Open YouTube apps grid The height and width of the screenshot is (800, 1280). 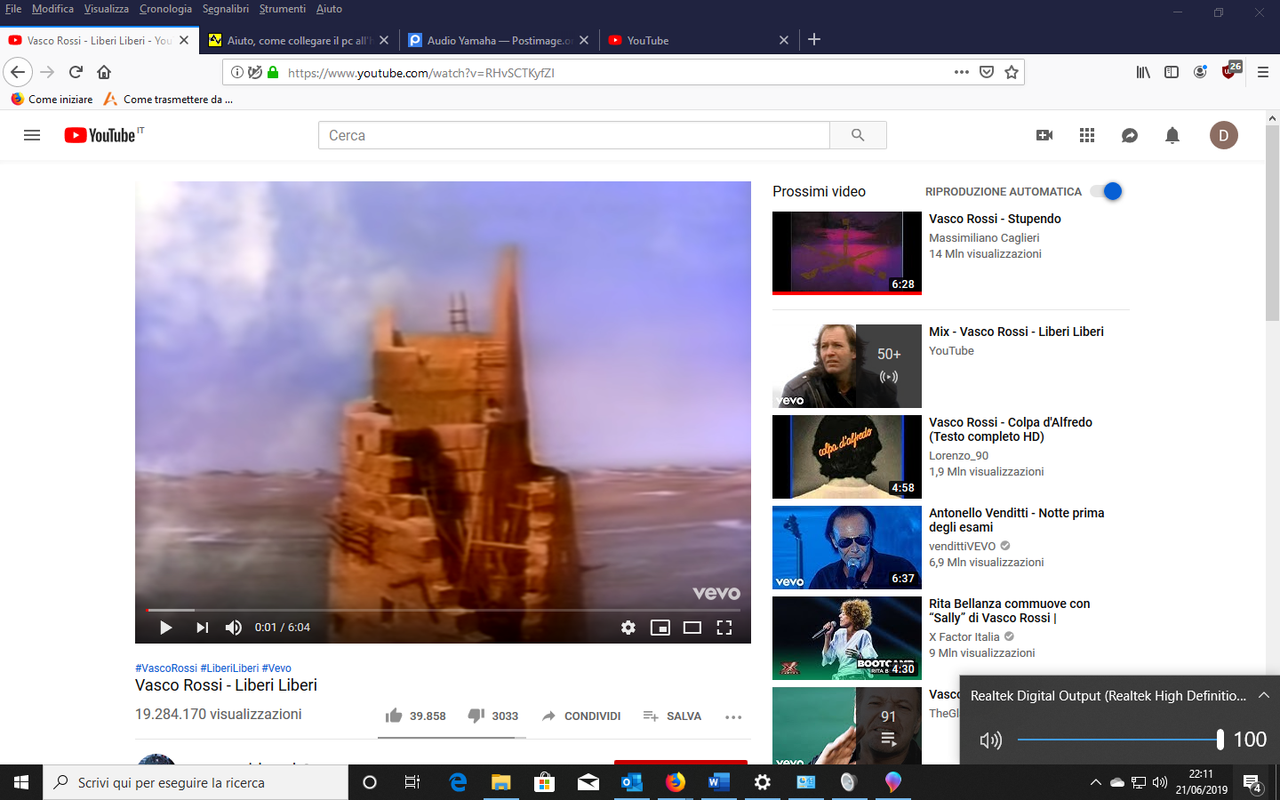(x=1087, y=135)
